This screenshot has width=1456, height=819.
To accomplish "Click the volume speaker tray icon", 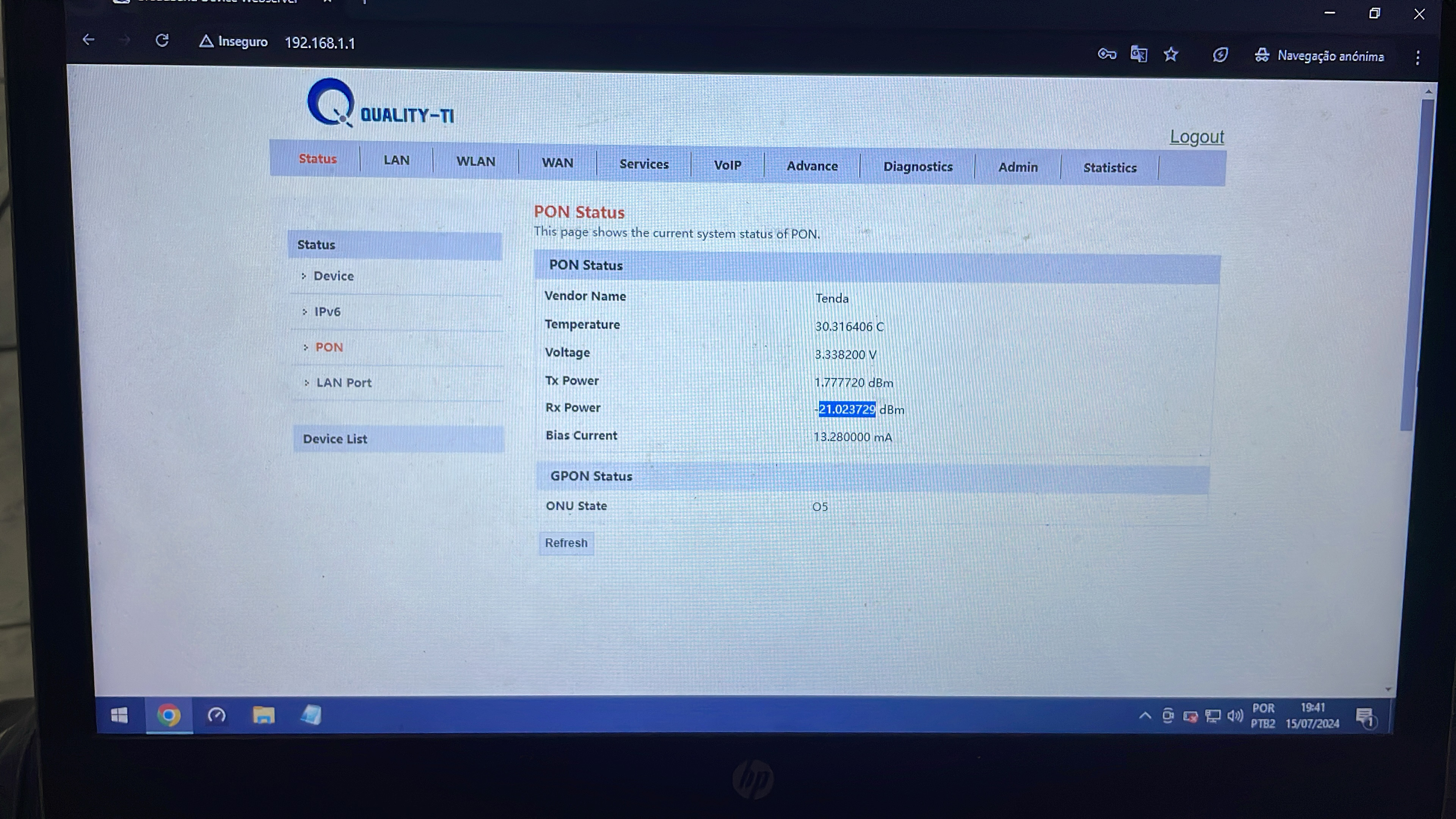I will pyautogui.click(x=1235, y=716).
